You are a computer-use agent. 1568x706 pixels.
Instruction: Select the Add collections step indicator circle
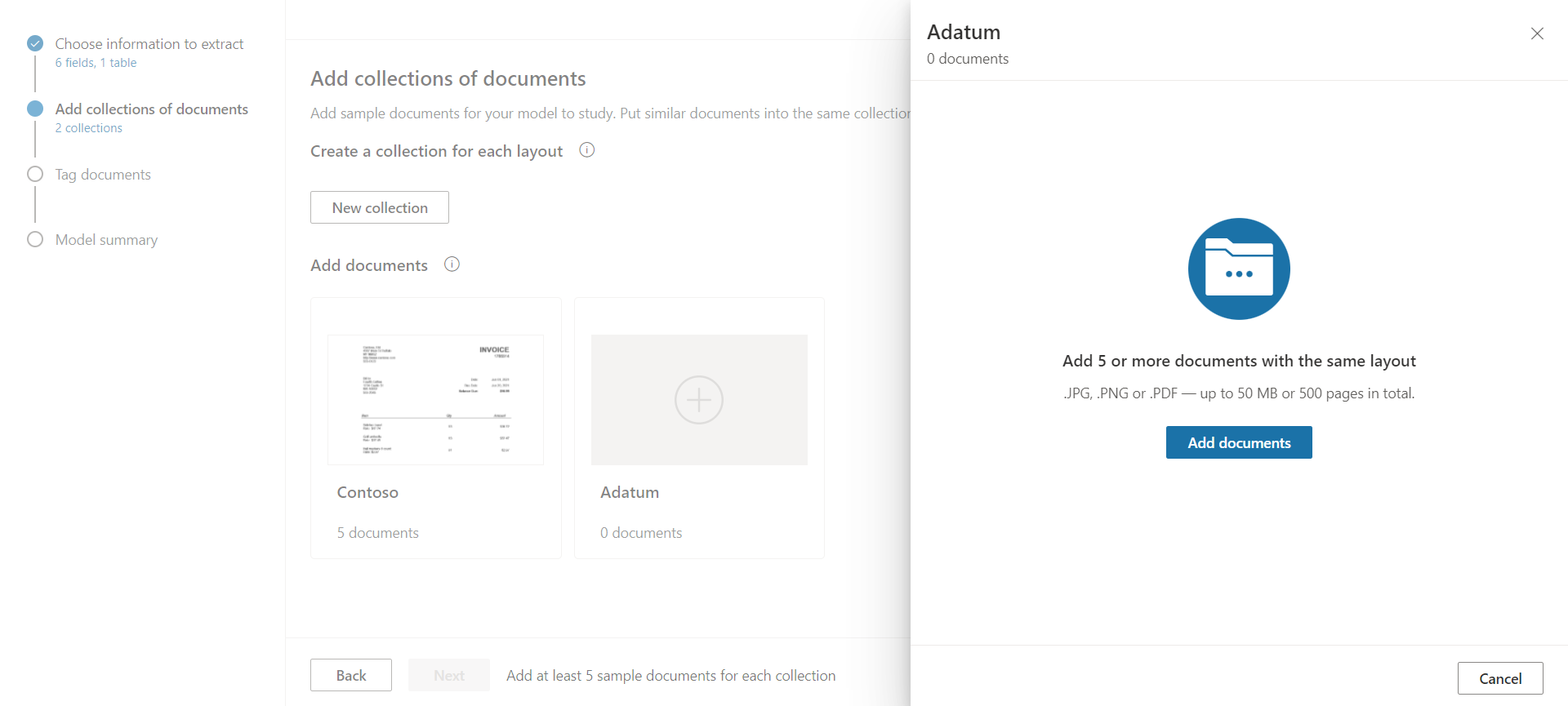35,109
